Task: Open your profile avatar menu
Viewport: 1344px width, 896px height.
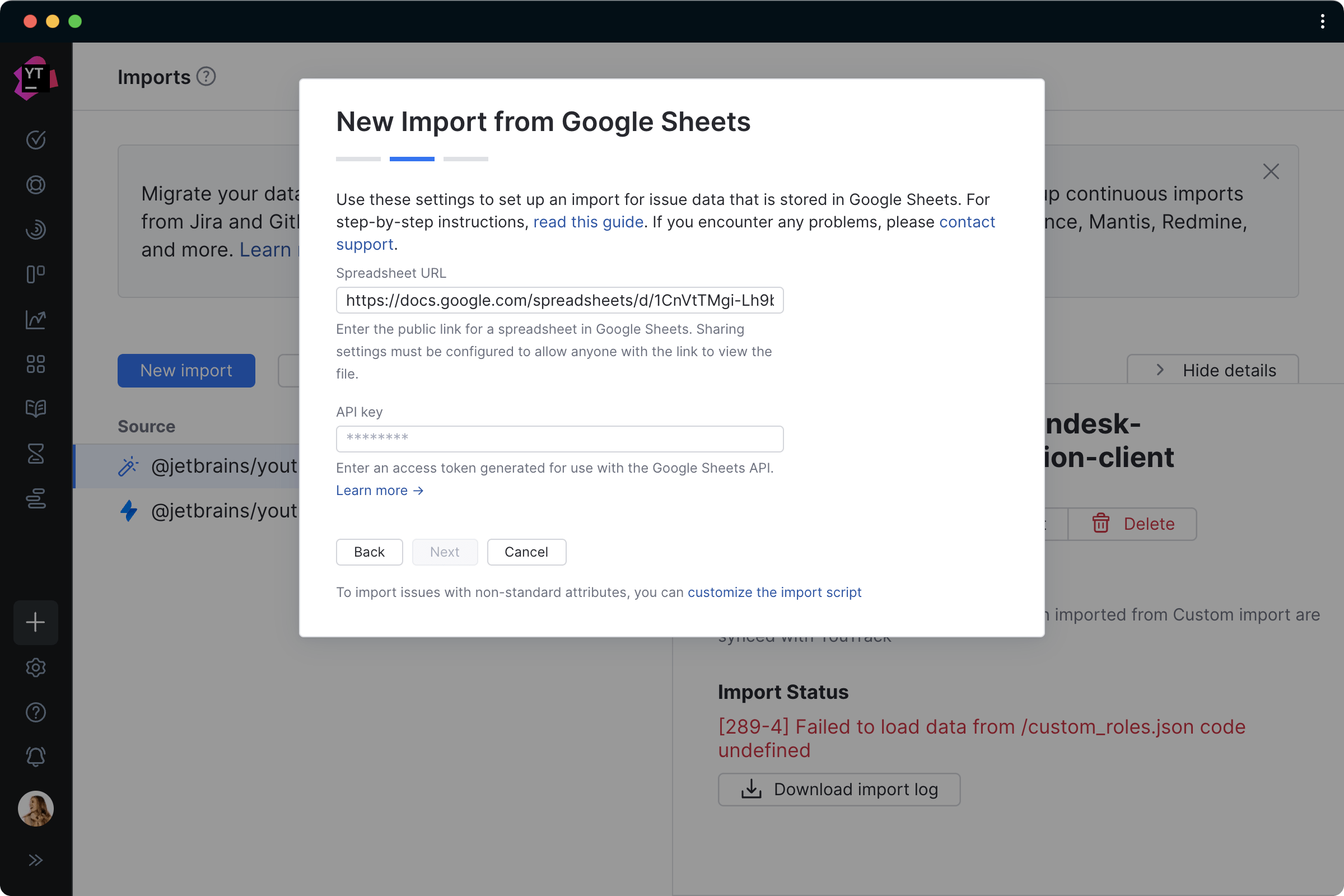Action: pyautogui.click(x=35, y=808)
